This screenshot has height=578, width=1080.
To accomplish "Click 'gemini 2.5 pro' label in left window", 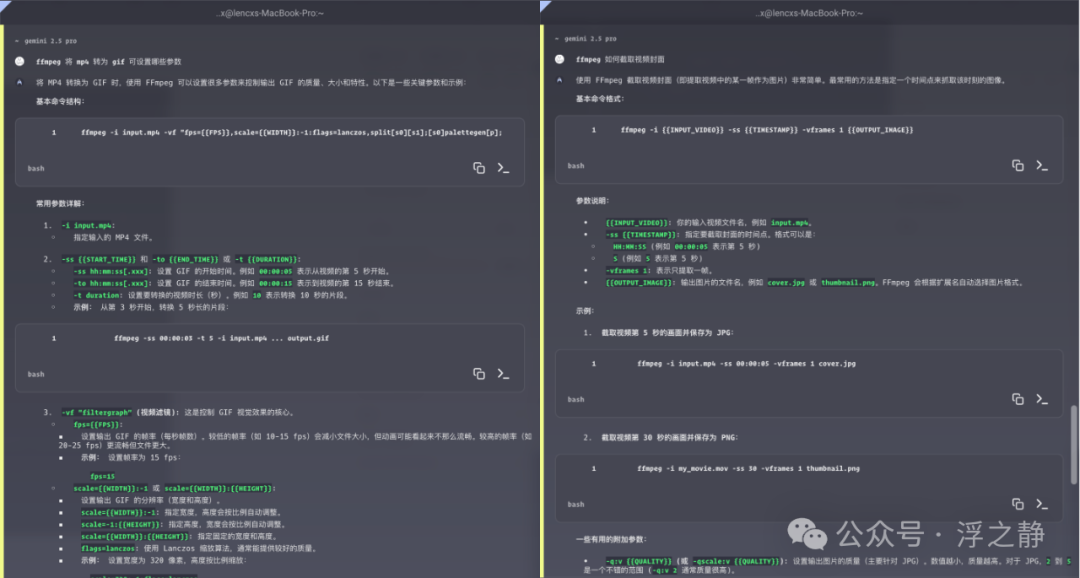I will (x=50, y=41).
